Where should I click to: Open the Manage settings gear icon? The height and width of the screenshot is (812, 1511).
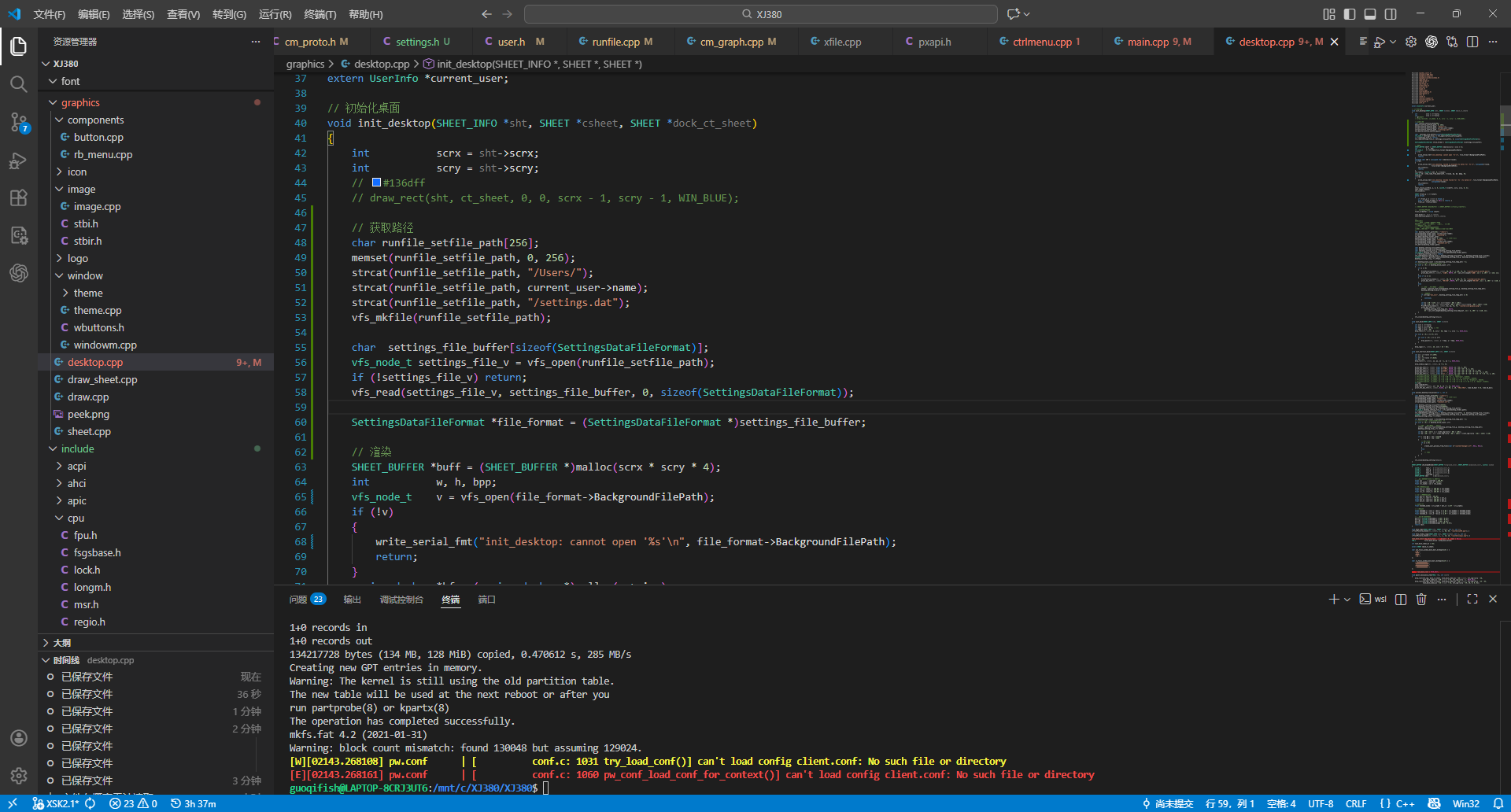pyautogui.click(x=19, y=776)
